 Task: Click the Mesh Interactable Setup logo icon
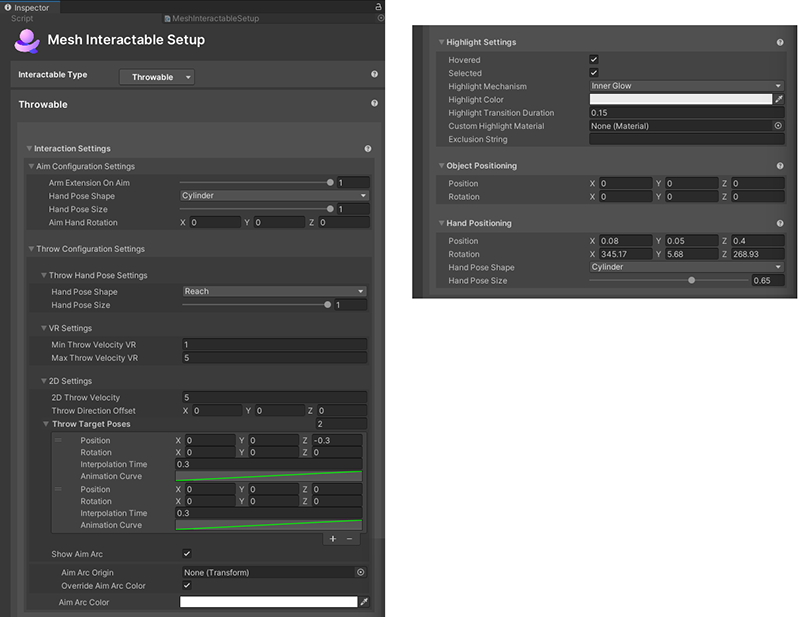pyautogui.click(x=27, y=41)
